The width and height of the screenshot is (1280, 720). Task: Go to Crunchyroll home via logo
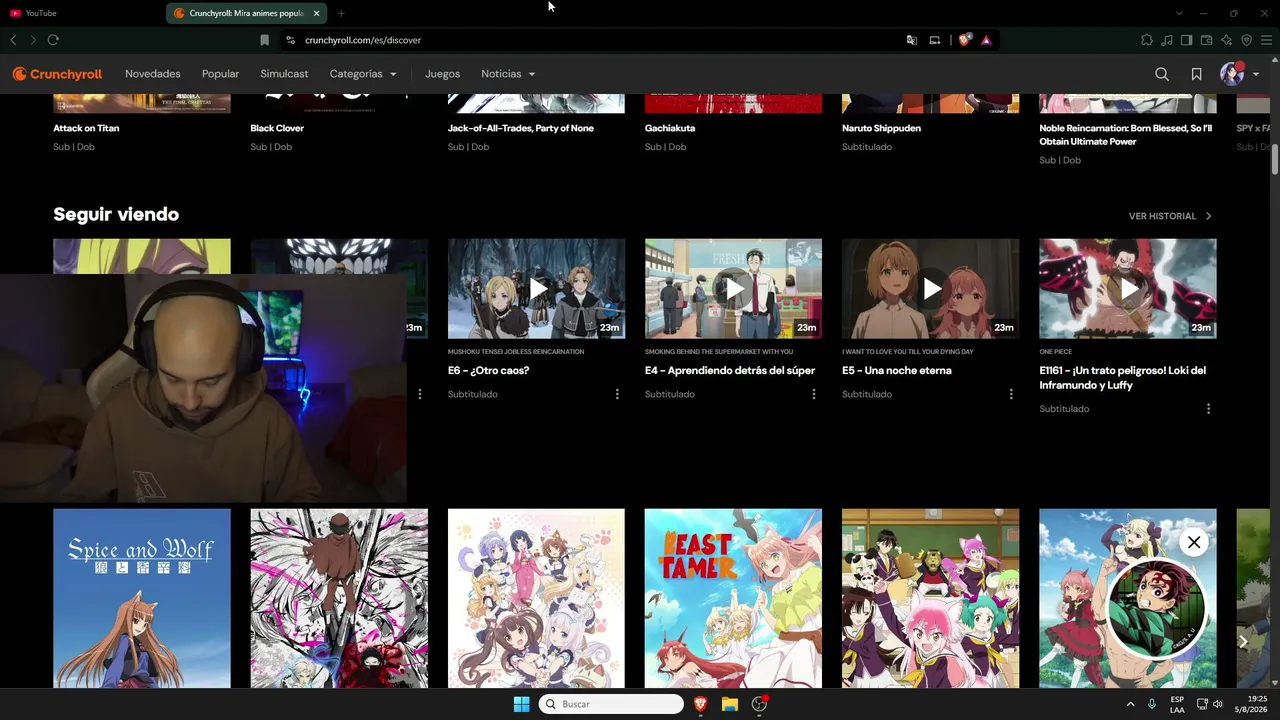(x=57, y=74)
